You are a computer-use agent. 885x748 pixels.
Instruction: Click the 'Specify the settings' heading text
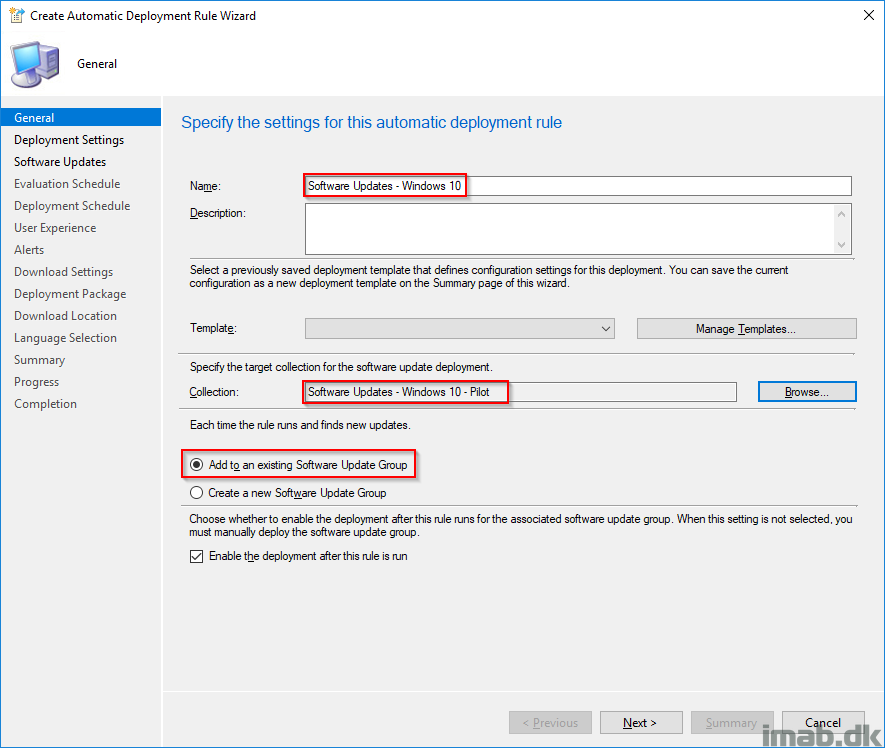pos(371,123)
